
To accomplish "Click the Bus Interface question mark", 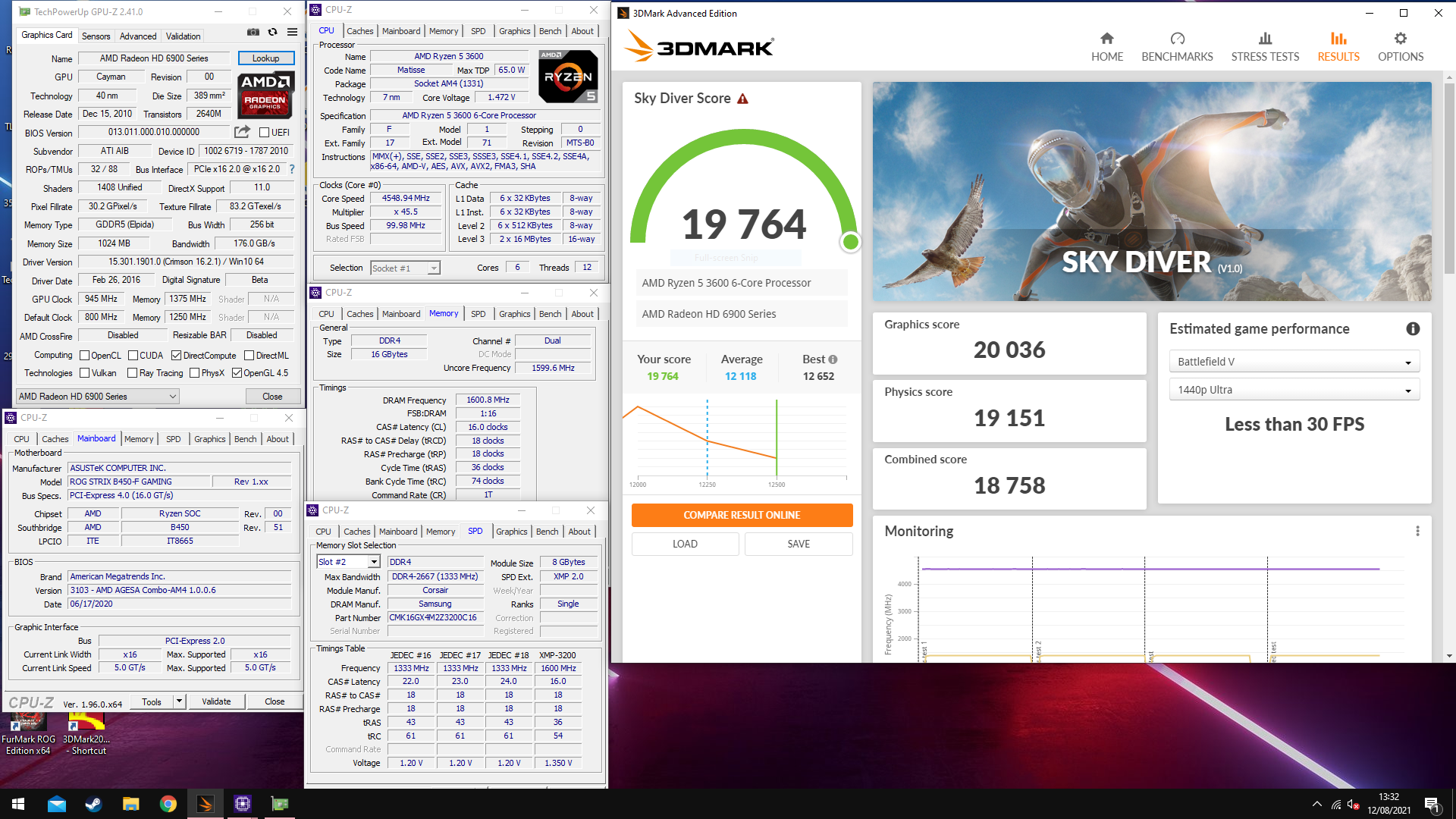I will pos(292,169).
